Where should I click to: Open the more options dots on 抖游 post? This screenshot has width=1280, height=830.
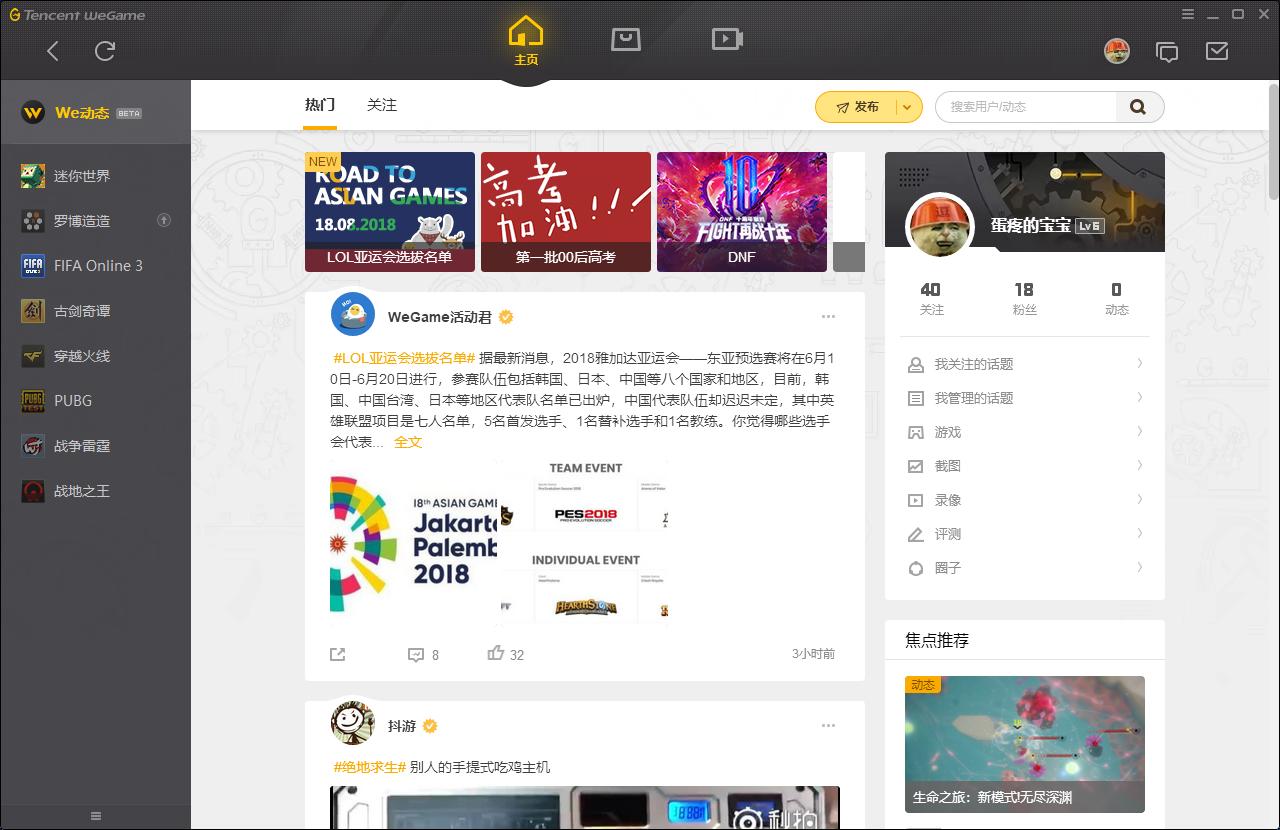828,726
